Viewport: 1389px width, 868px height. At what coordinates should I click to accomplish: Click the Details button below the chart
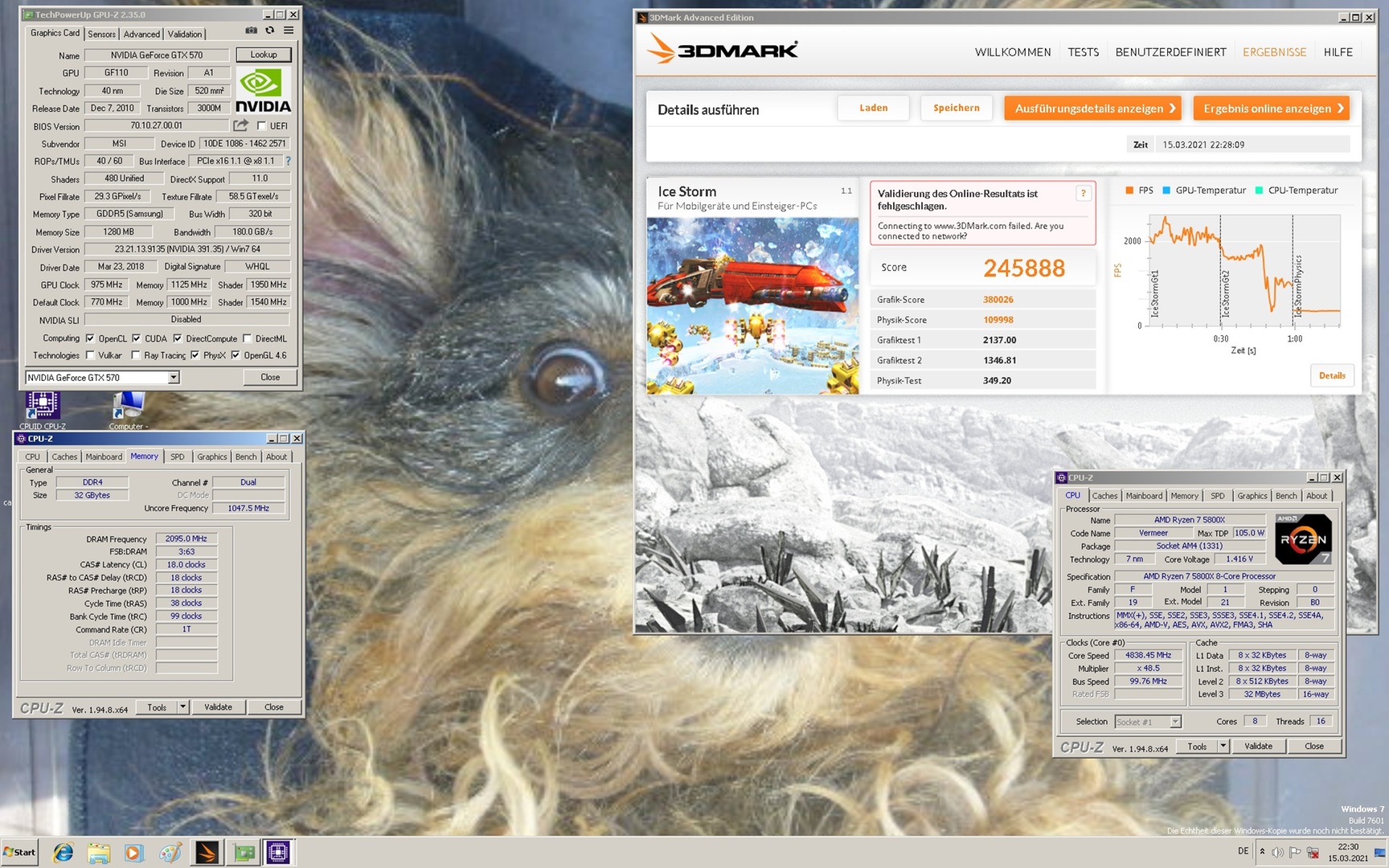[1332, 375]
